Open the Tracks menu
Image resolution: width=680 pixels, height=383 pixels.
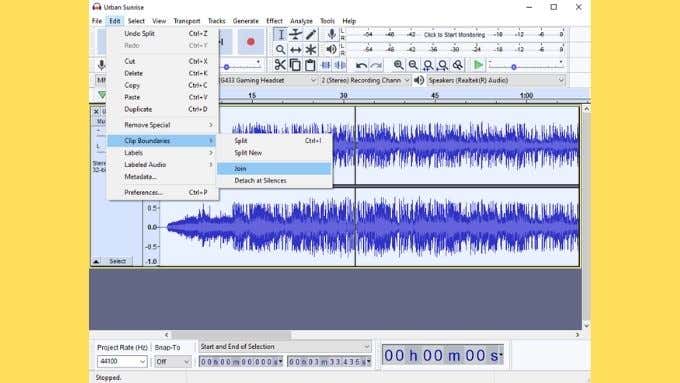tap(216, 21)
